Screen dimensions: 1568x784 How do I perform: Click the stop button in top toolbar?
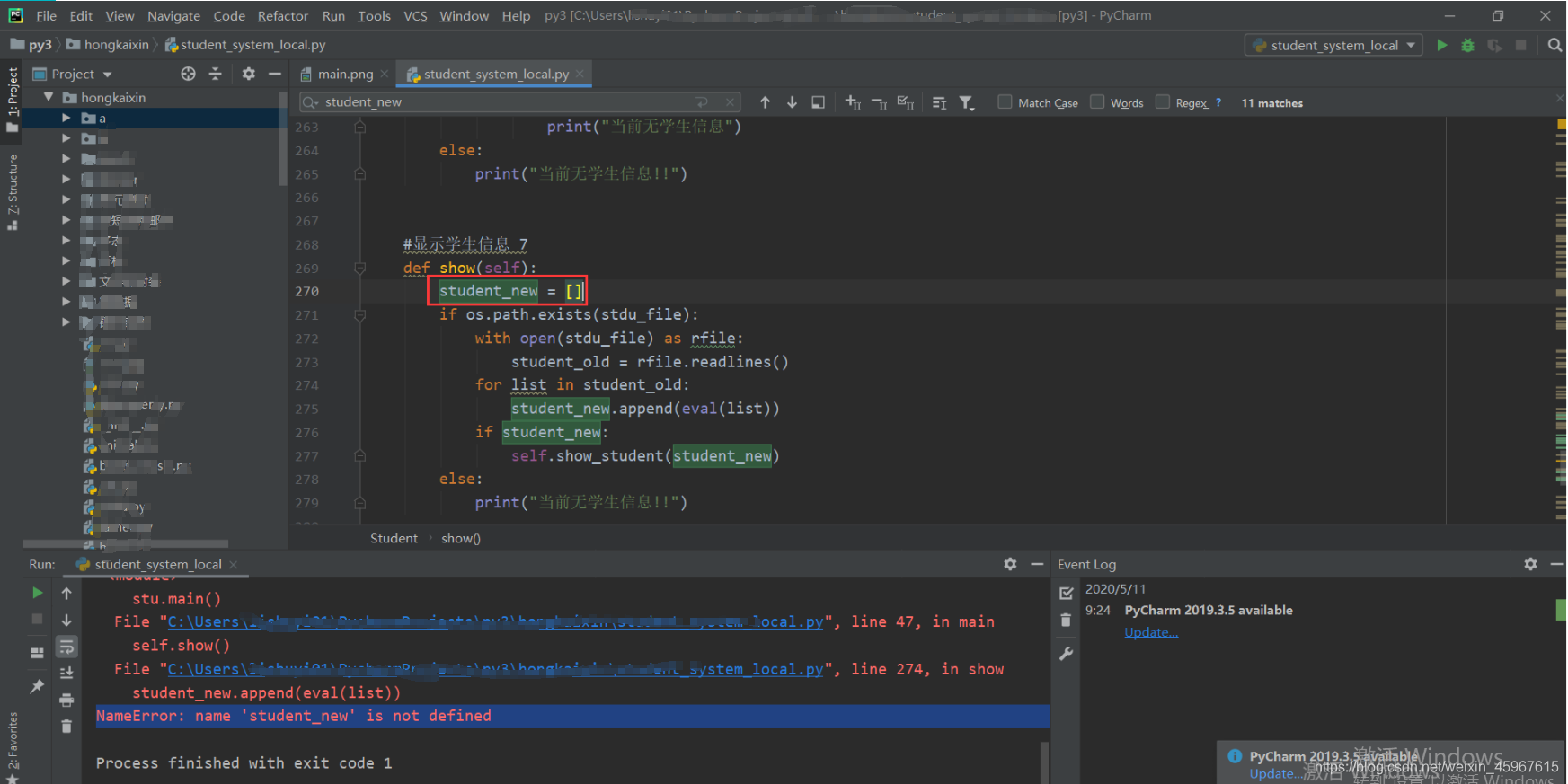click(1520, 45)
